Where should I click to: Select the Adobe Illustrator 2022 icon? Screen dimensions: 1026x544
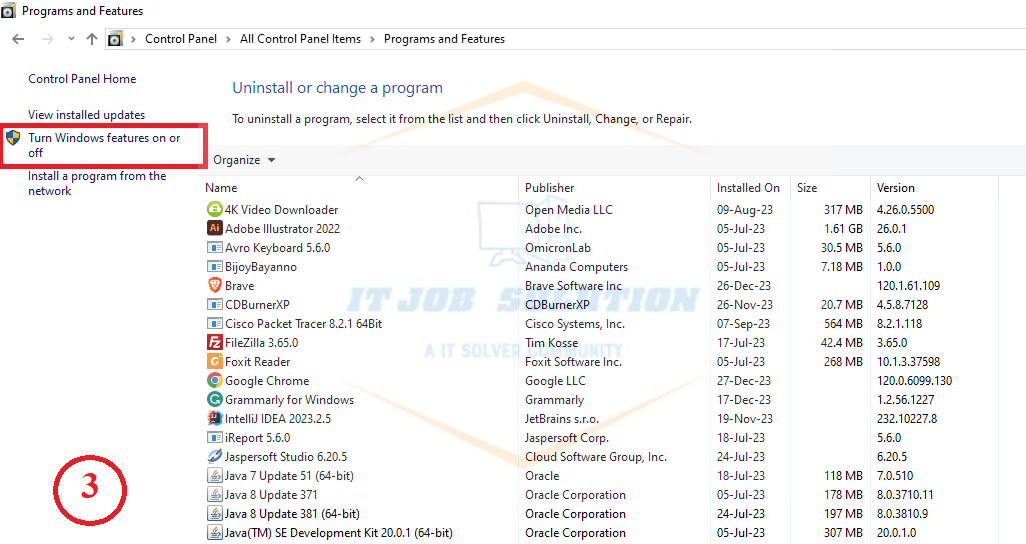[214, 229]
